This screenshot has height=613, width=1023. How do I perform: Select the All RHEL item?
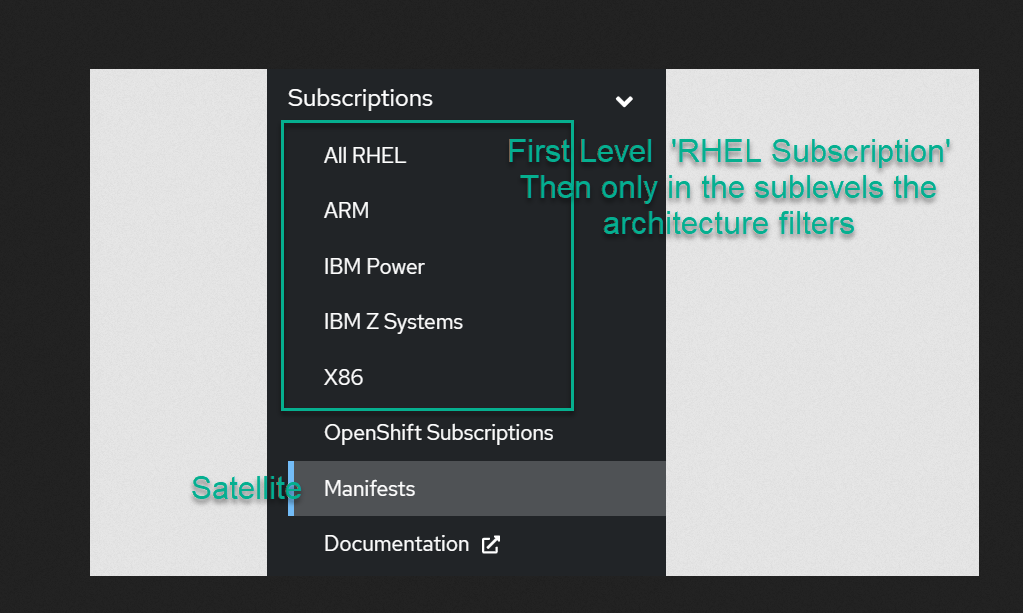365,155
